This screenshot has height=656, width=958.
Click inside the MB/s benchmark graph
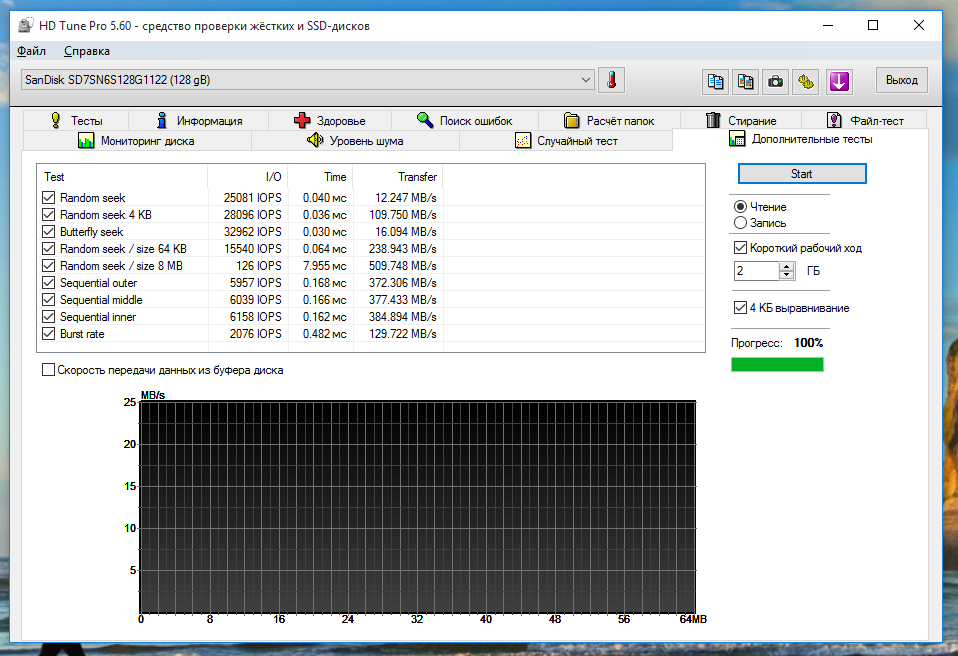(x=418, y=507)
